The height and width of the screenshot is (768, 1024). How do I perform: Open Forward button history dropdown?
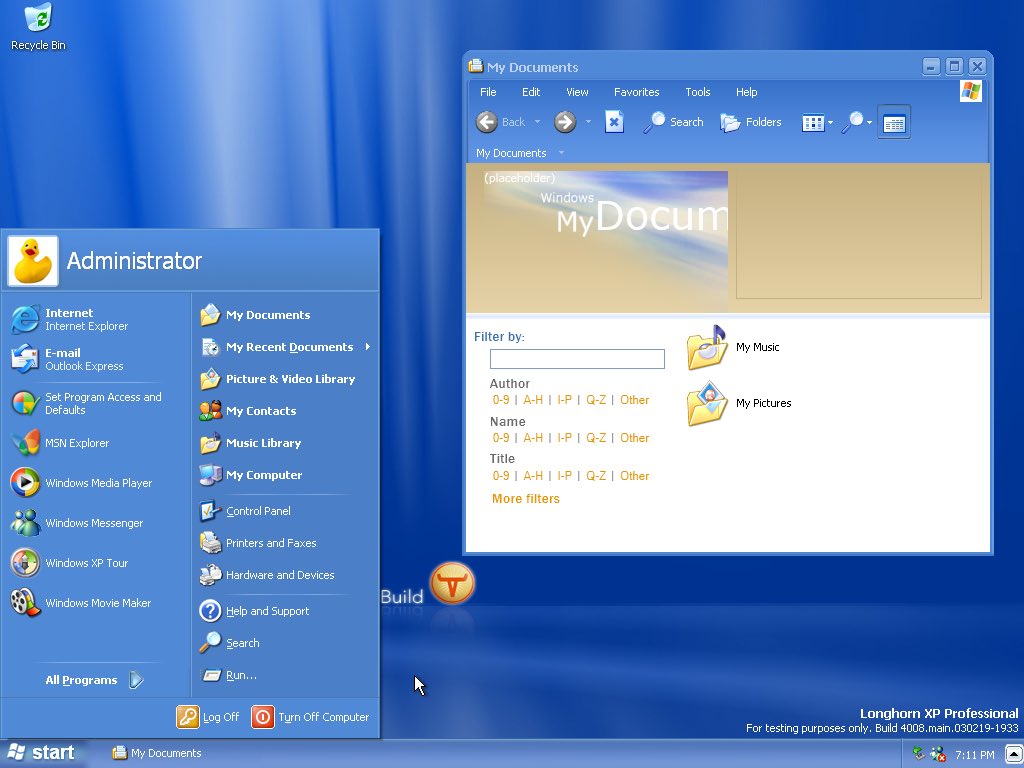pyautogui.click(x=588, y=122)
